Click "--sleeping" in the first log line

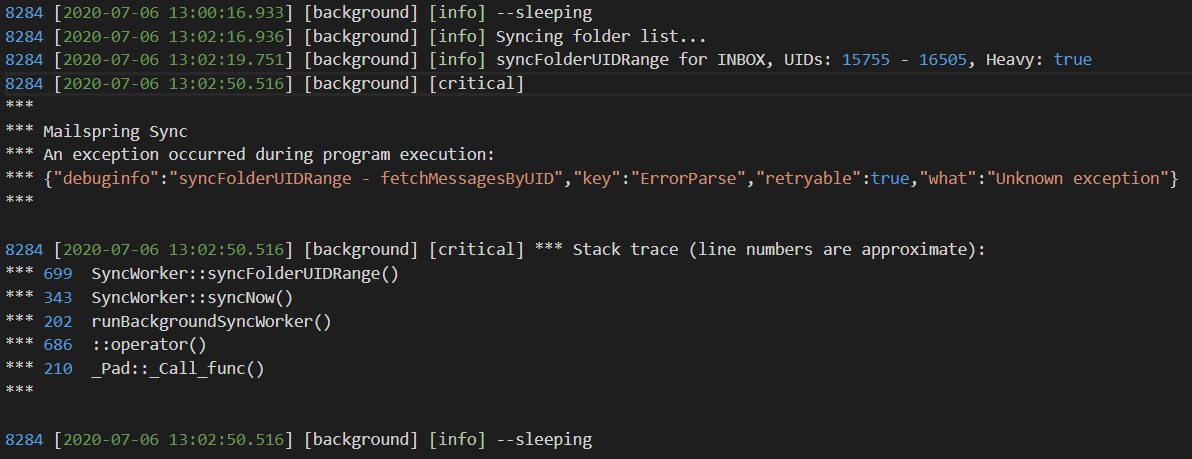[x=544, y=12]
